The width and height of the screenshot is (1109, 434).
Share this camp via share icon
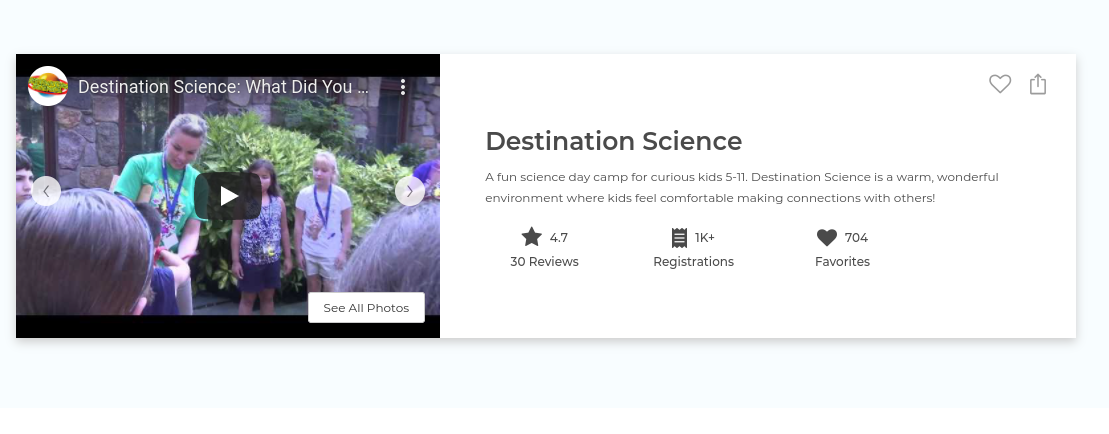click(1038, 84)
